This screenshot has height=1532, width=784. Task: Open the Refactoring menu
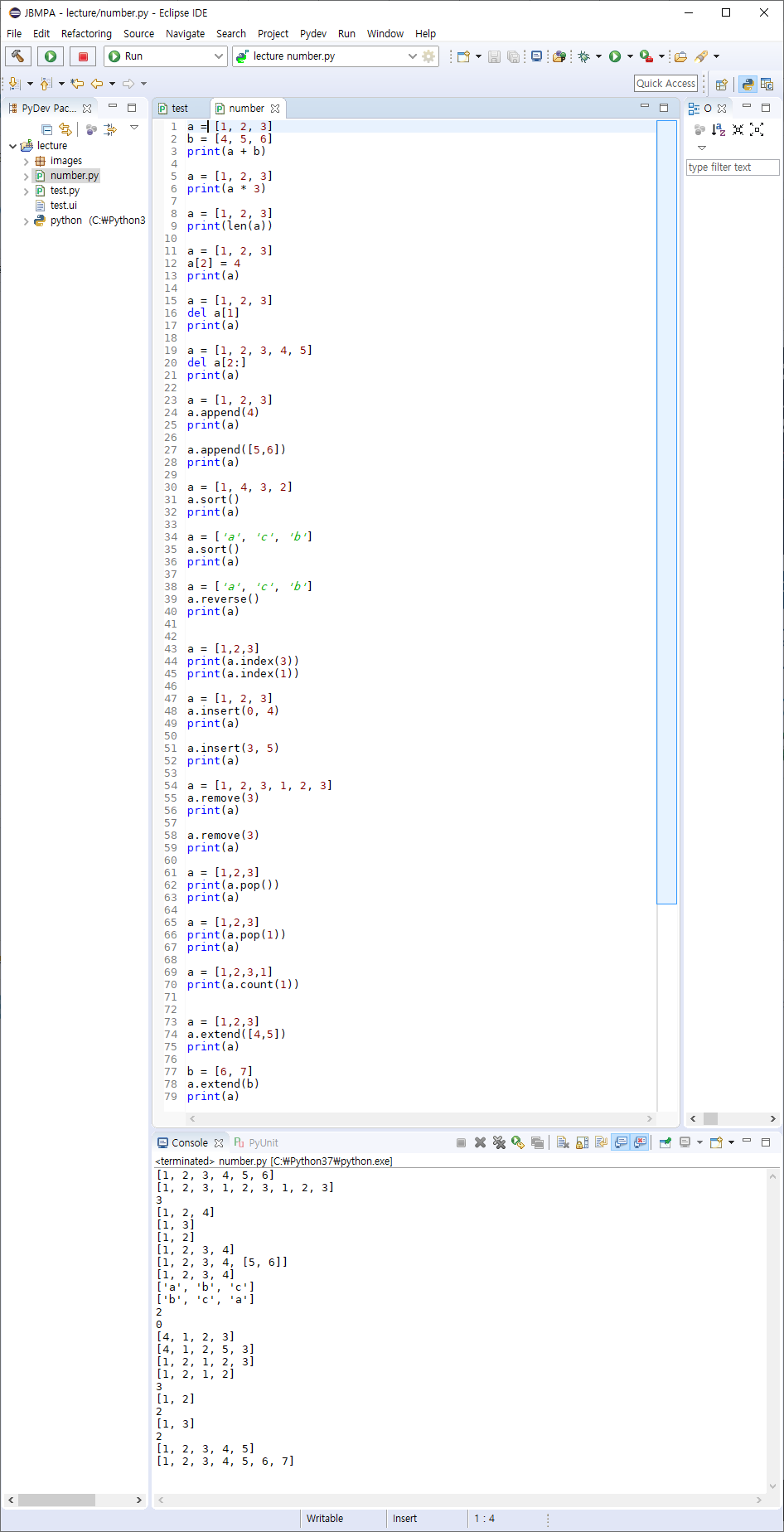[x=86, y=34]
